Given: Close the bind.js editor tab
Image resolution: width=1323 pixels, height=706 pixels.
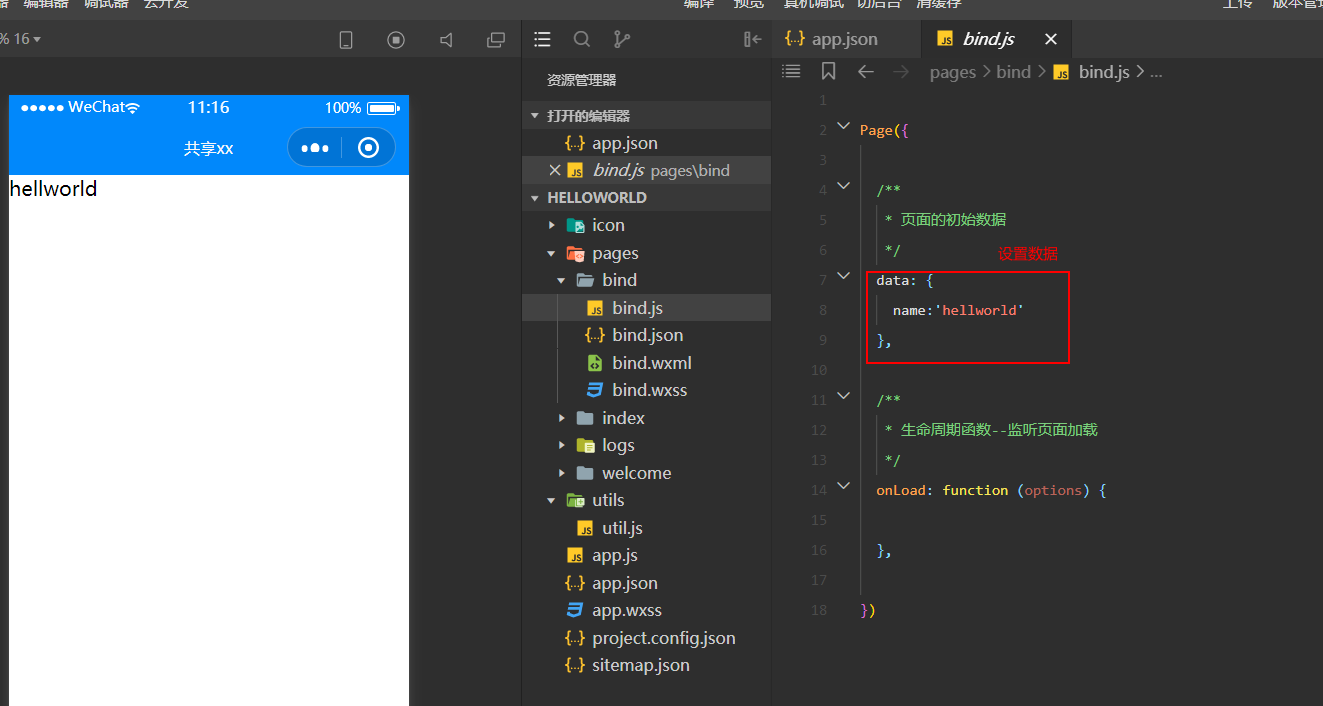Looking at the screenshot, I should click(1051, 39).
